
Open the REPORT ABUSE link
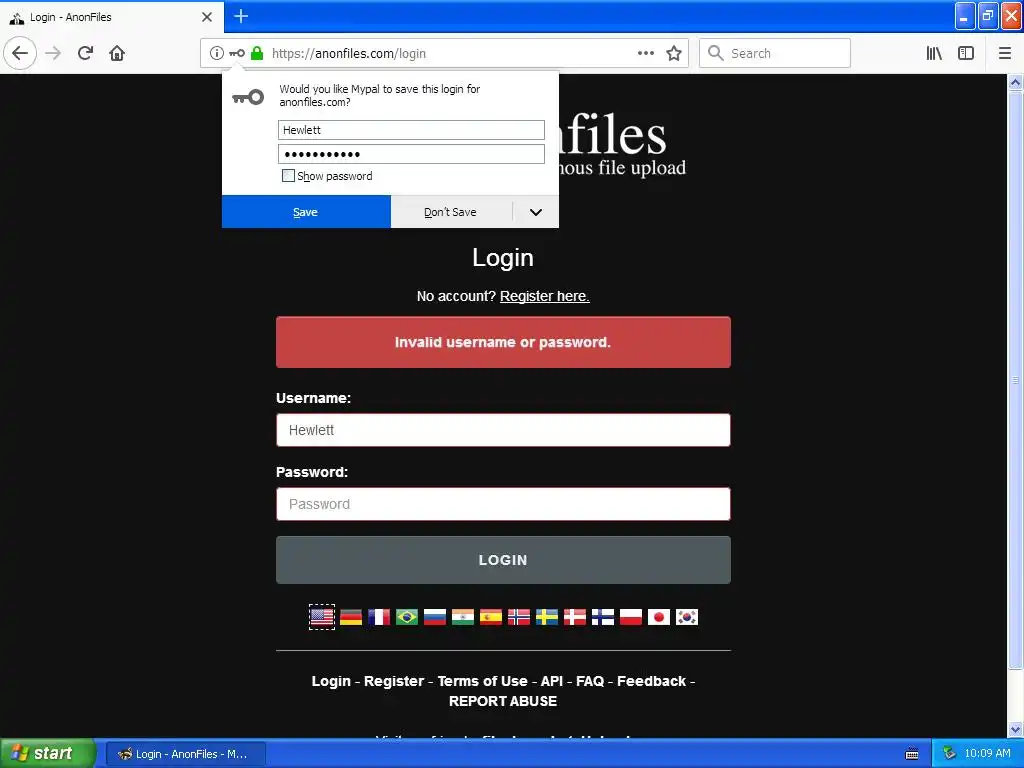tap(503, 701)
